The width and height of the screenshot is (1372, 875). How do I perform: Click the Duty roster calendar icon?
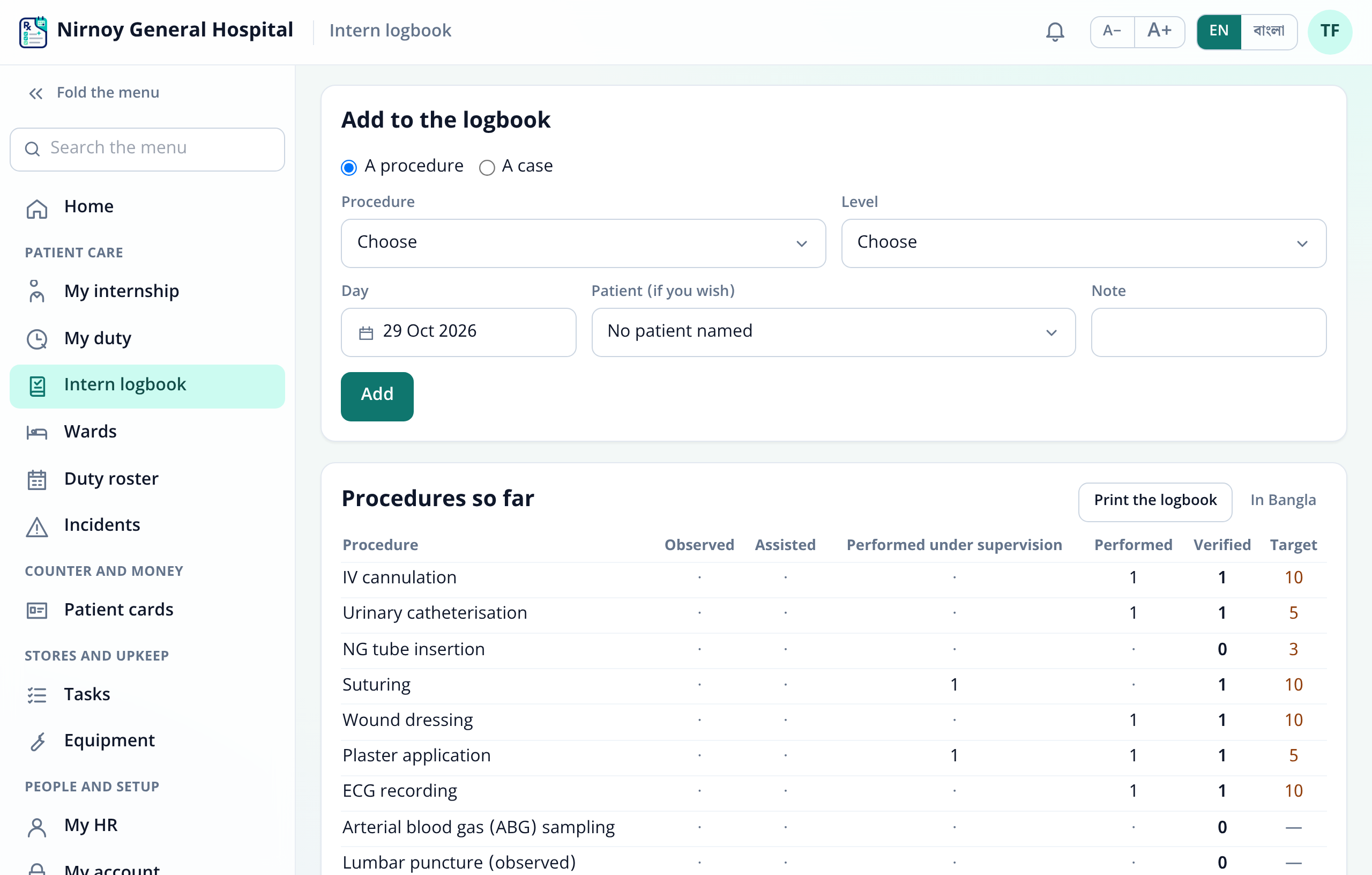pyautogui.click(x=37, y=479)
